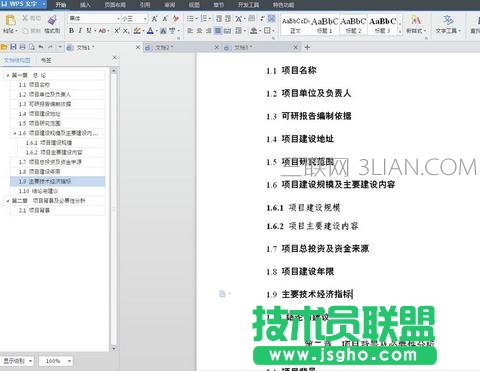Select the 标题 1 heading style
This screenshot has width=480, height=371.
325,25
